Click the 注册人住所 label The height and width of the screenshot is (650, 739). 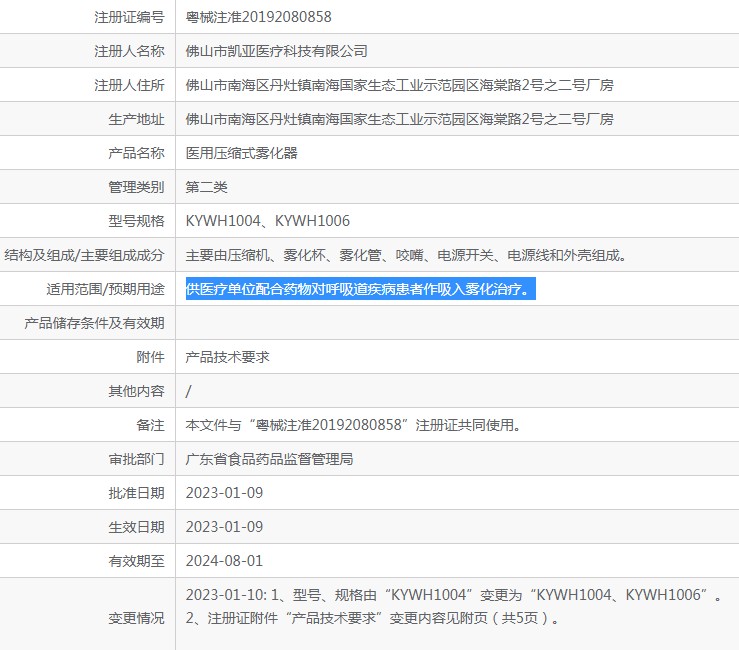(x=129, y=85)
